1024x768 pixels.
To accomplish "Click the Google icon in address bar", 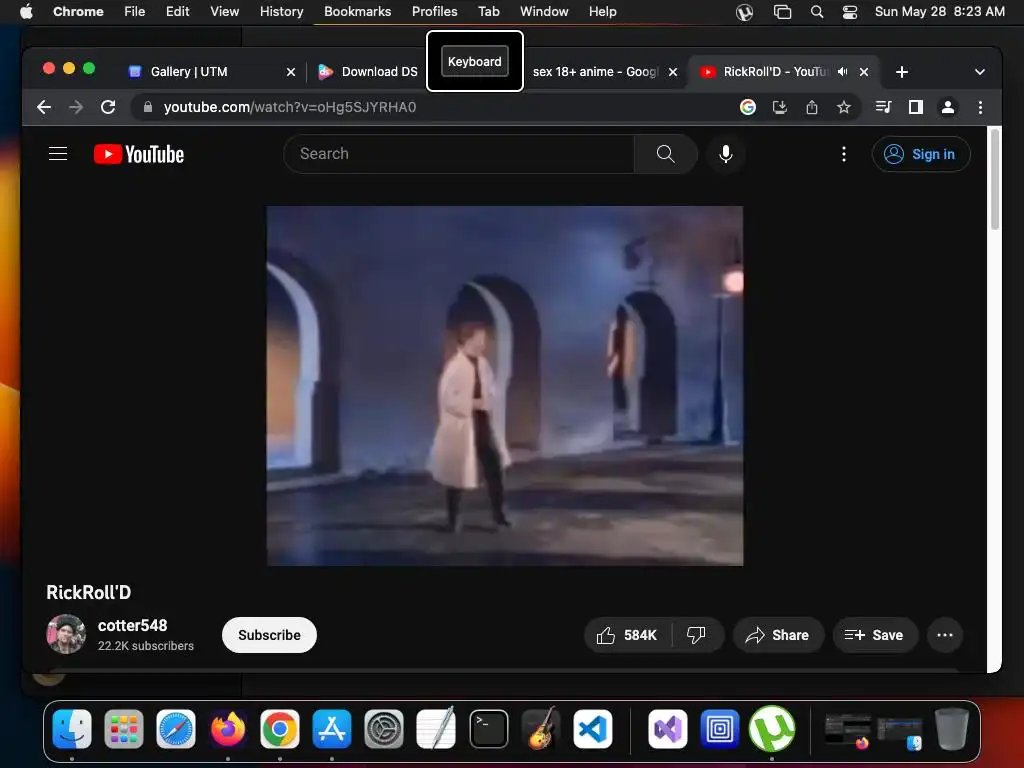I will (x=748, y=107).
